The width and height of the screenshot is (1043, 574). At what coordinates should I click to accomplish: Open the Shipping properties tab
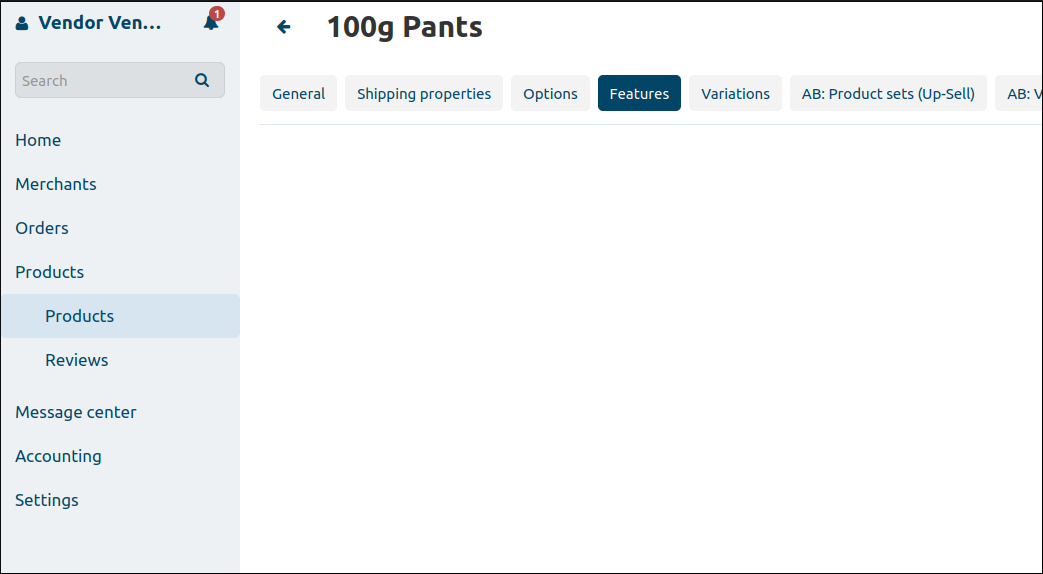424,94
